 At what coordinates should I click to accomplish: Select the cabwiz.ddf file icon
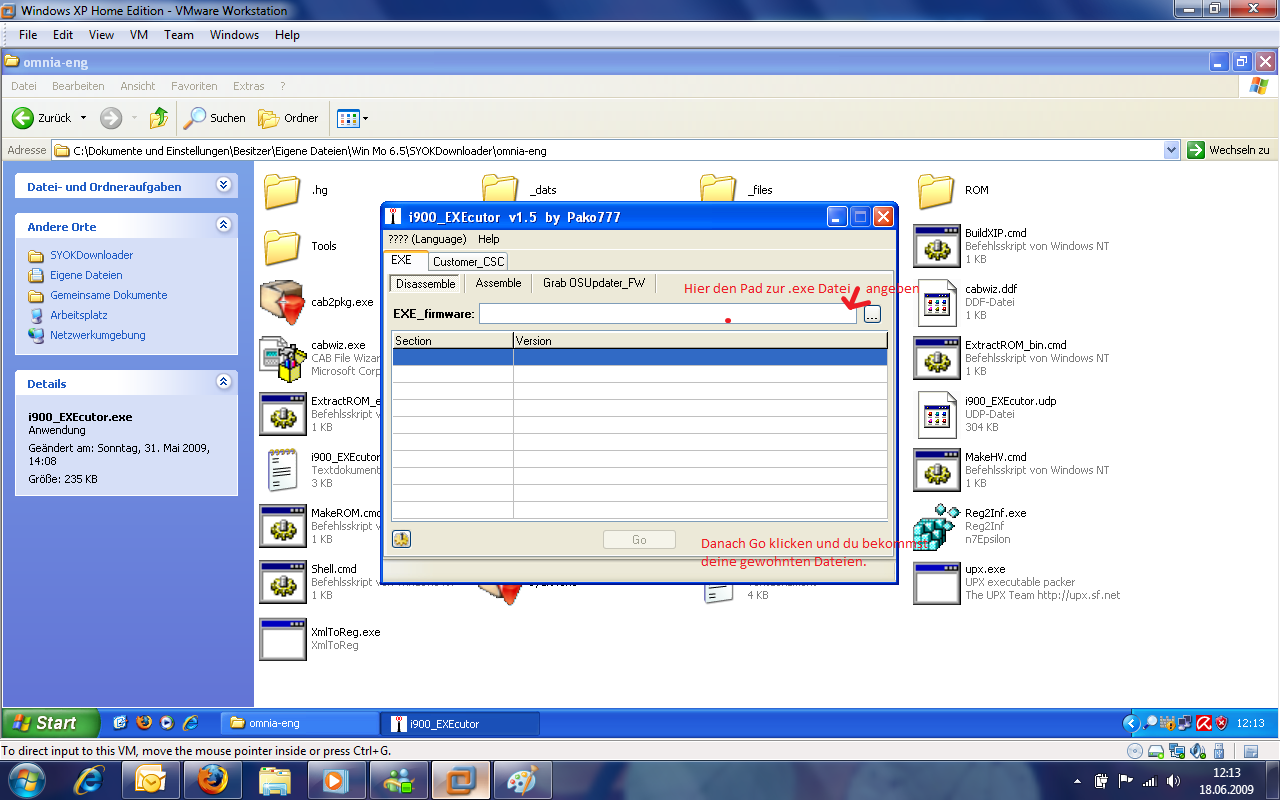point(936,302)
